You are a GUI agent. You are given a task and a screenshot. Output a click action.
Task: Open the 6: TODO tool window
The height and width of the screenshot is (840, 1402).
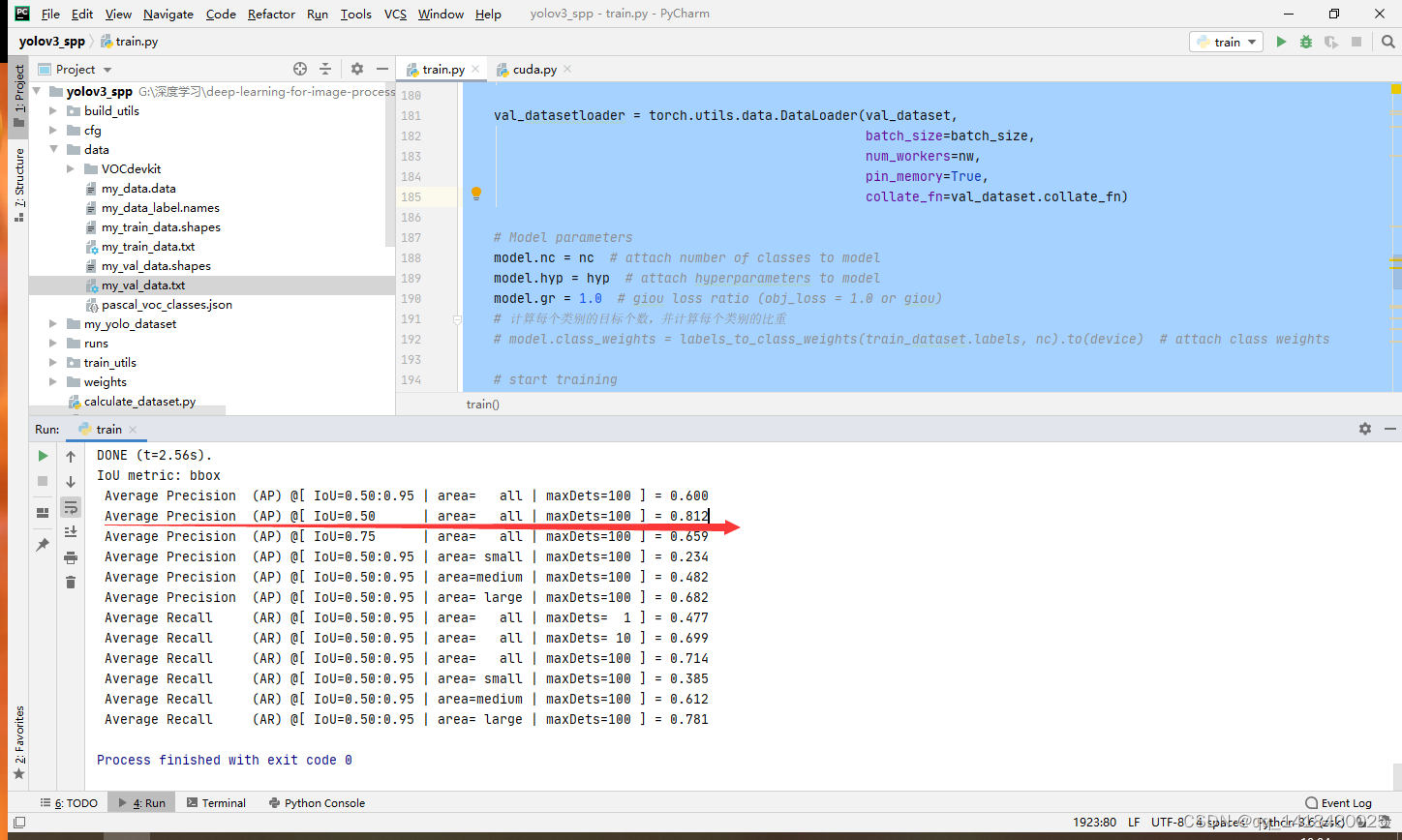click(x=69, y=802)
